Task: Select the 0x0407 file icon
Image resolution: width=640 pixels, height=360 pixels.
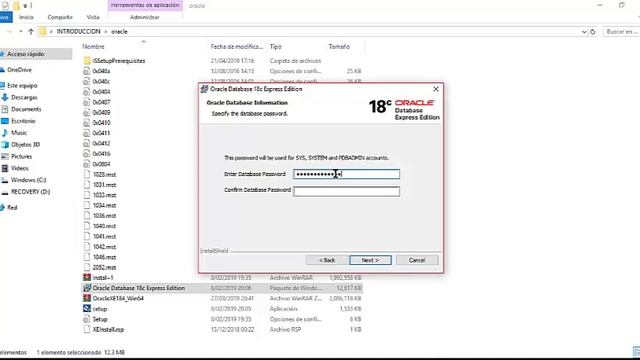Action: 87,102
